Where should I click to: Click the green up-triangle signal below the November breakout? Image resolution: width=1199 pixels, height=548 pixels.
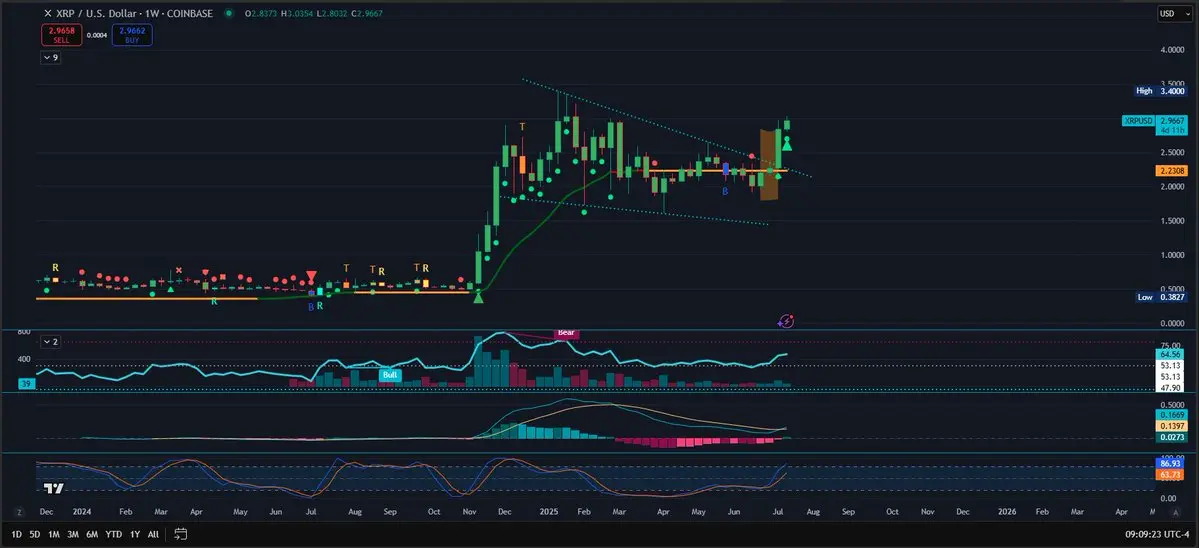(x=479, y=297)
